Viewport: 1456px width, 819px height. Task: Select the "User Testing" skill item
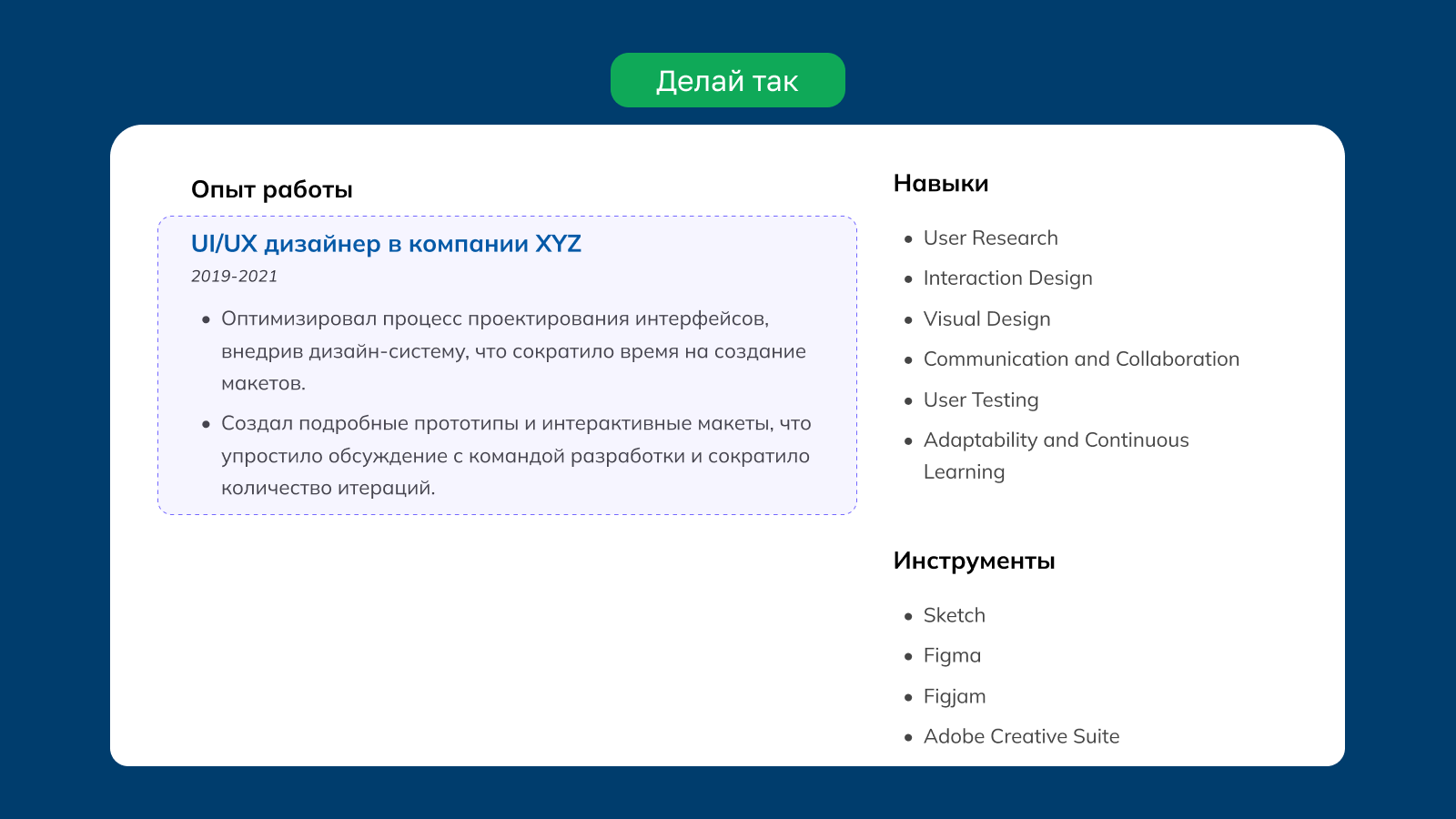(x=980, y=400)
